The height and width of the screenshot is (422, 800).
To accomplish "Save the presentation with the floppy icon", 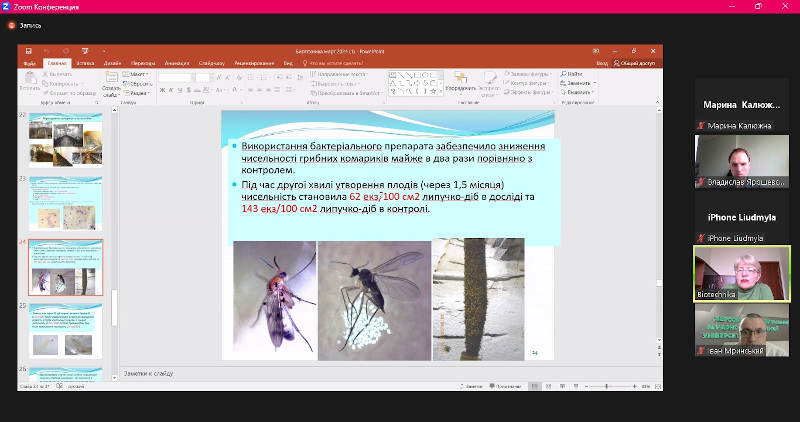I will (29, 51).
